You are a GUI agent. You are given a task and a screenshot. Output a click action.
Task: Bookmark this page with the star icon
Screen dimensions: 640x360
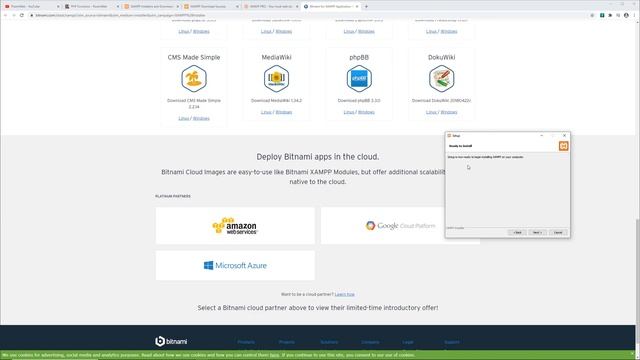point(592,15)
